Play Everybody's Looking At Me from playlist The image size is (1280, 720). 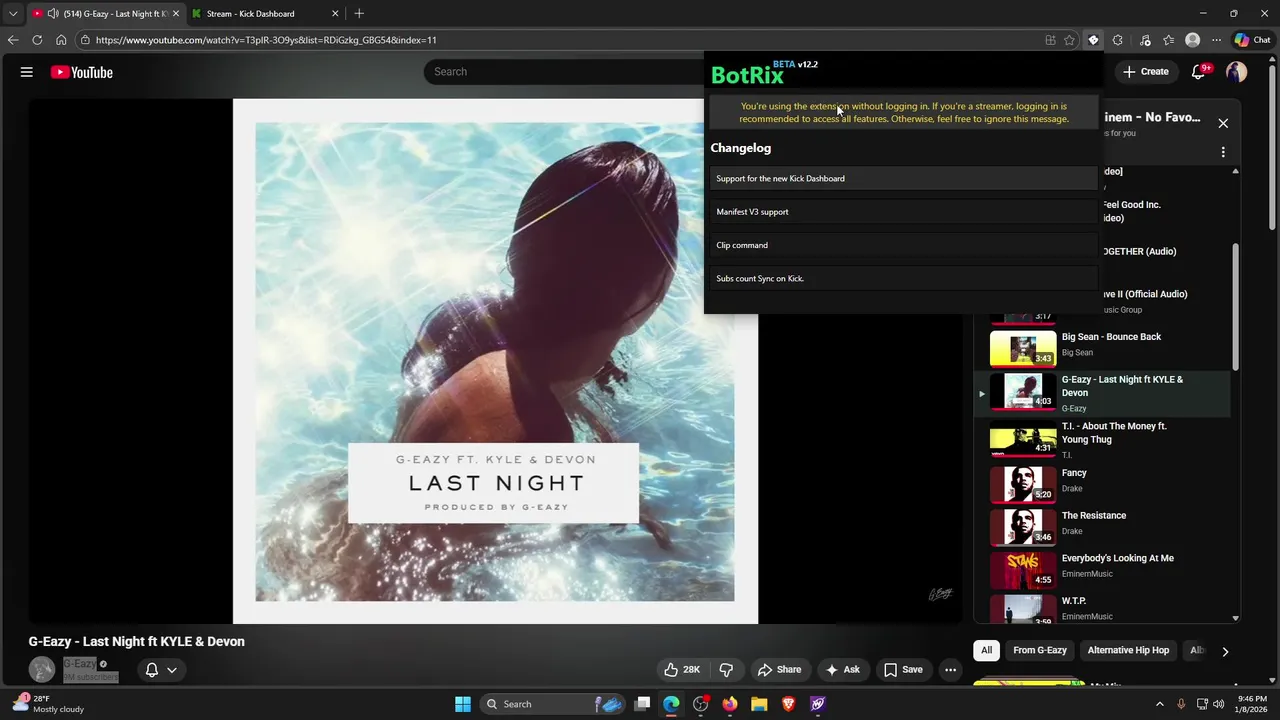coord(1100,569)
